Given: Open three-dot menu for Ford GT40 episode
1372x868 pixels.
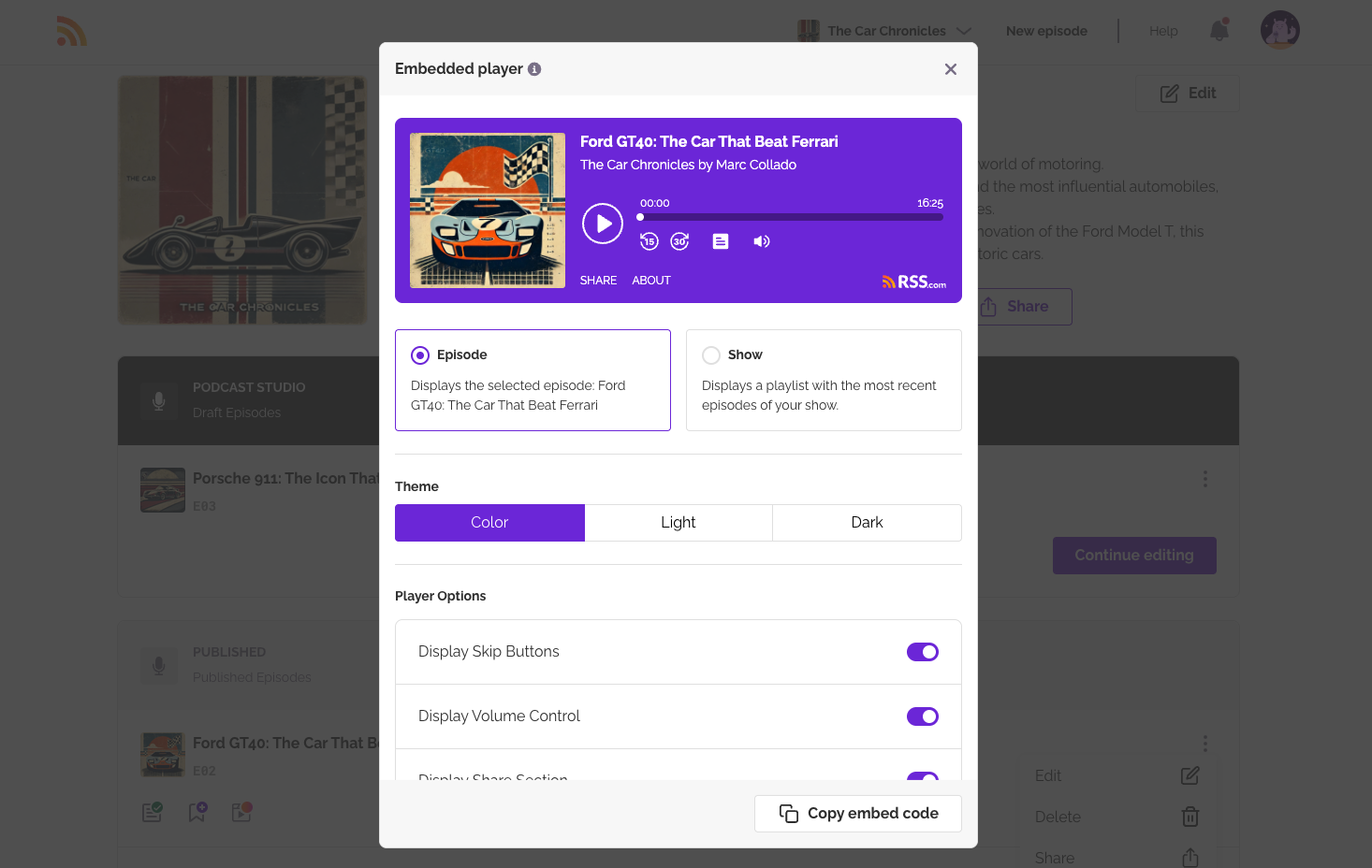Looking at the screenshot, I should pyautogui.click(x=1205, y=744).
